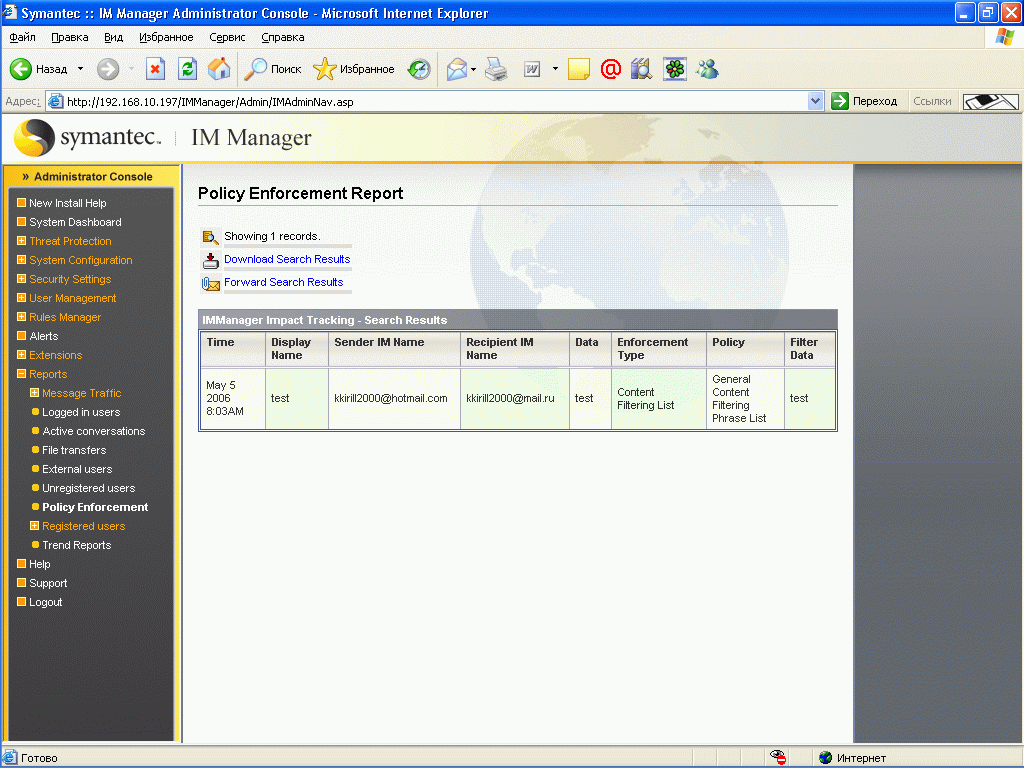Click the mail icon beside Forward Search Results
Viewport: 1024px width, 768px height.
tap(210, 283)
